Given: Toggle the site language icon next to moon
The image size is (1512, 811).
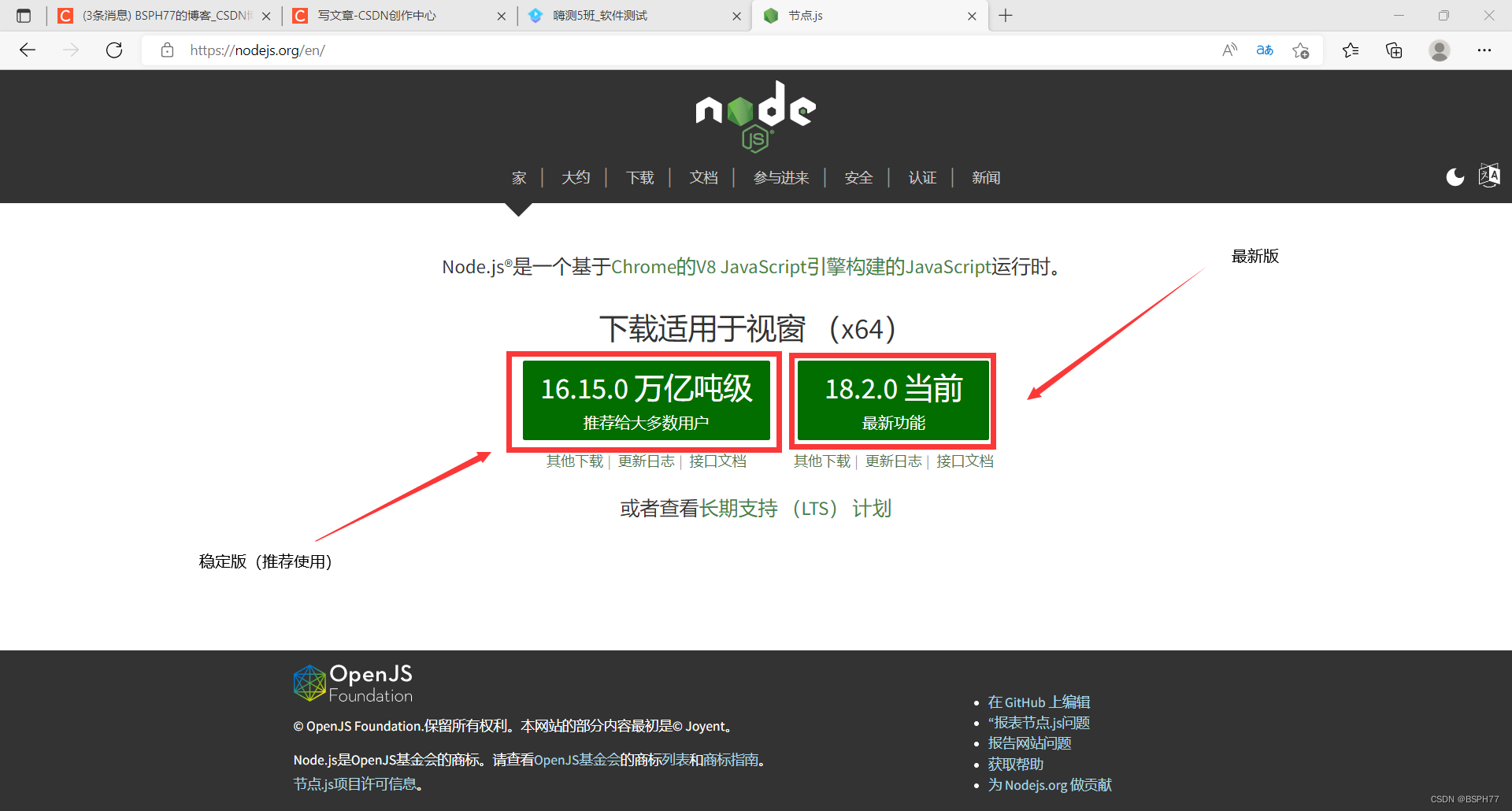Looking at the screenshot, I should (x=1489, y=176).
